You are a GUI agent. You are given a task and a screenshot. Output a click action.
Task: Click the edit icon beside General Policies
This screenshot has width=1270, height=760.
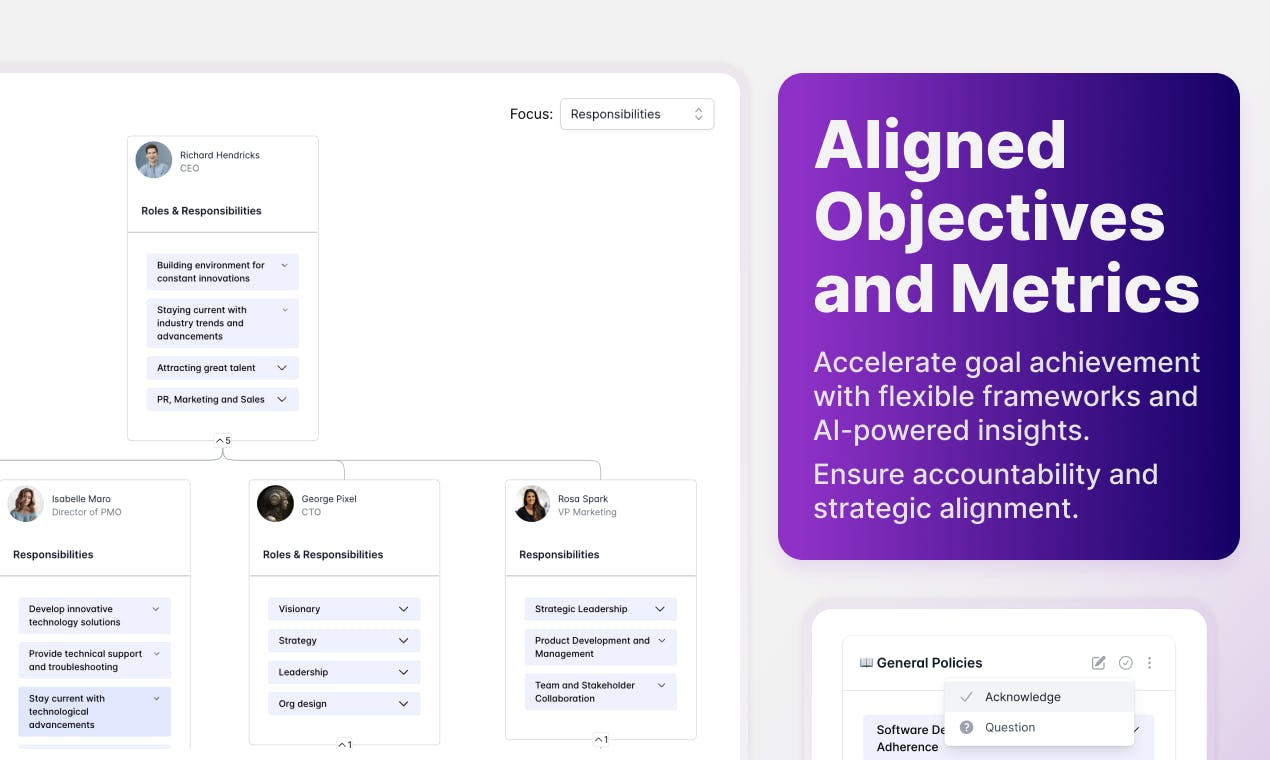1099,663
